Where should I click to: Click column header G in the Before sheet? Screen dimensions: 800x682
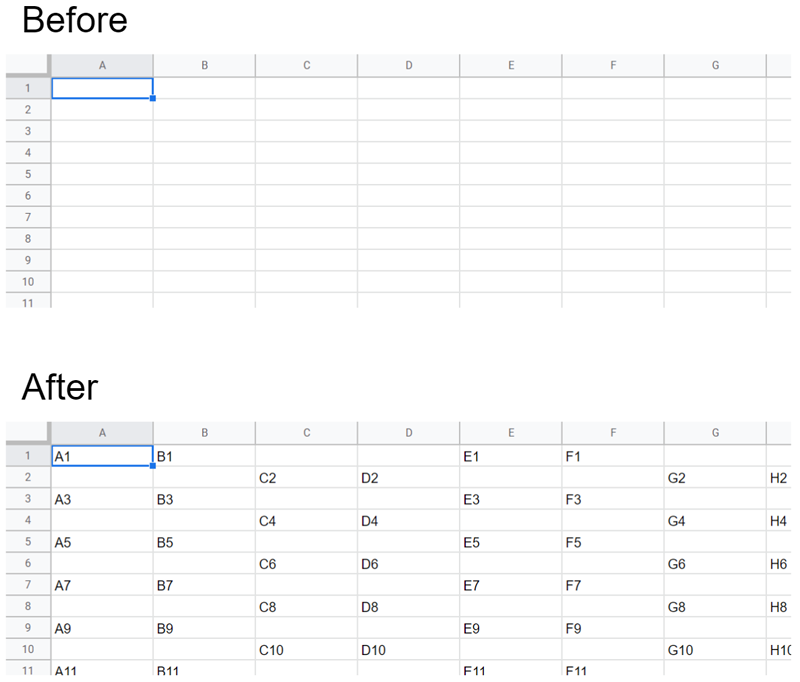[714, 64]
